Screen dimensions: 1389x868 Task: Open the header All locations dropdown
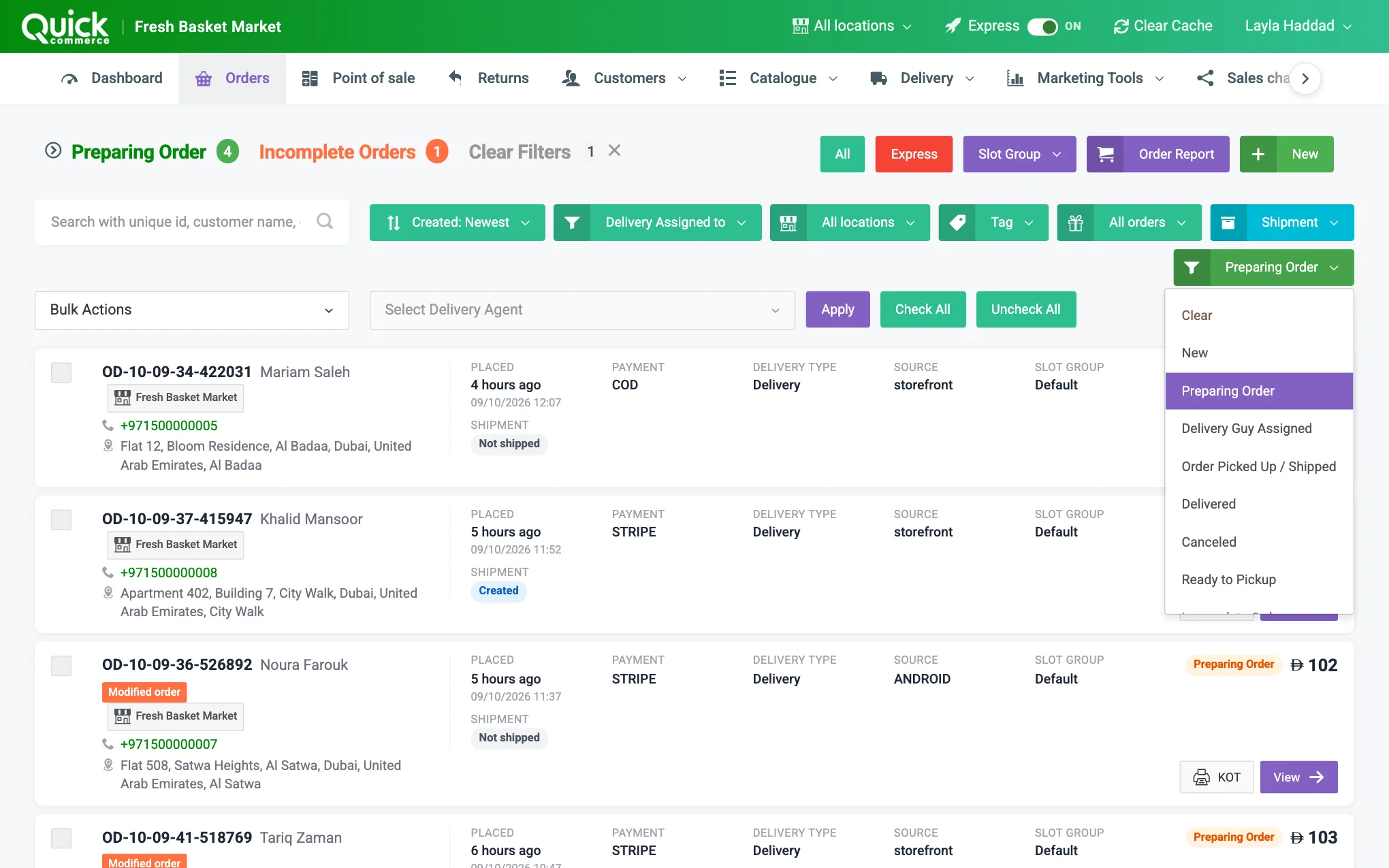pos(852,27)
